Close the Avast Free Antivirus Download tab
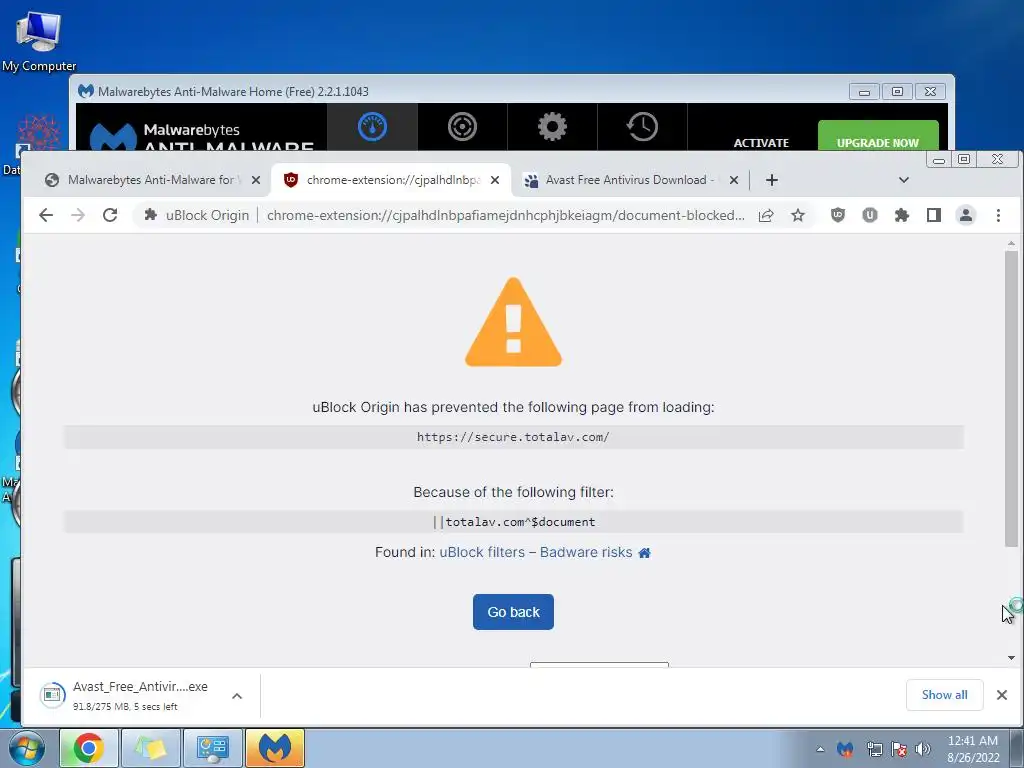Image resolution: width=1024 pixels, height=768 pixels. tap(734, 180)
